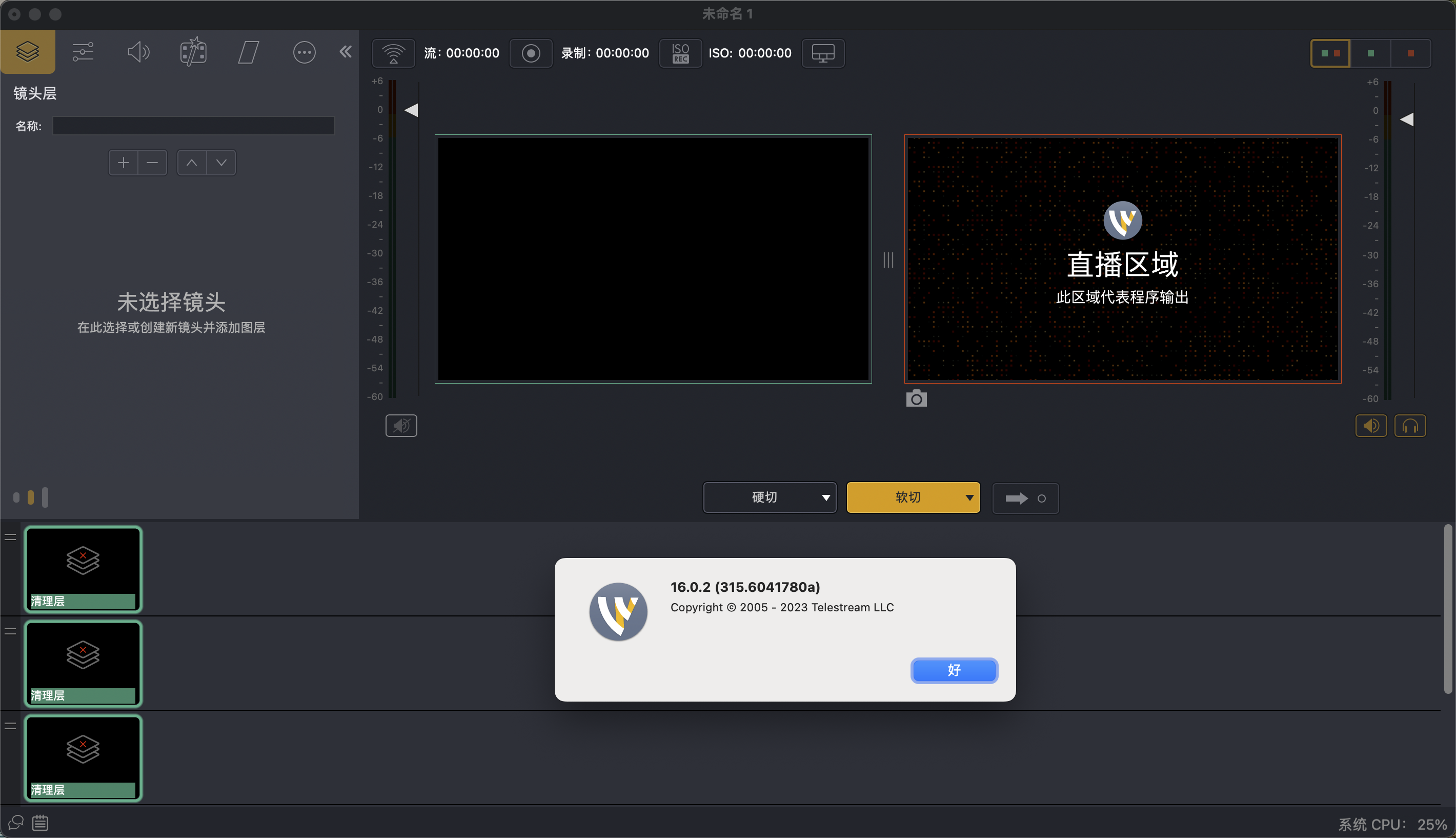Screen dimensions: 1456x838
Task: Click the go transition arrow button
Action: click(x=1025, y=498)
